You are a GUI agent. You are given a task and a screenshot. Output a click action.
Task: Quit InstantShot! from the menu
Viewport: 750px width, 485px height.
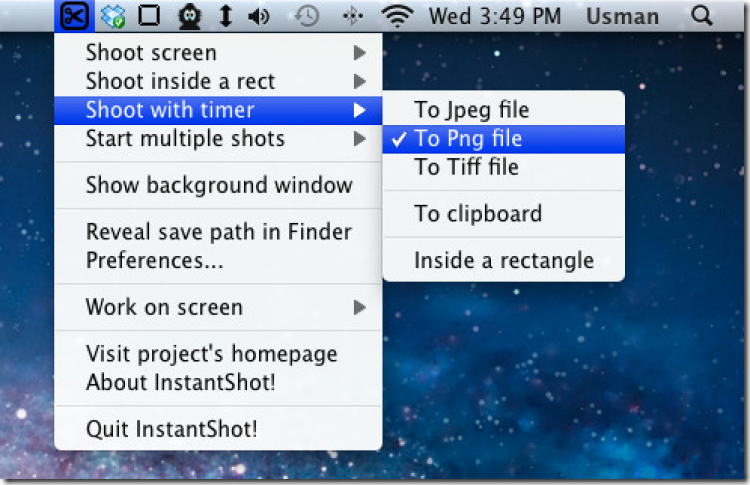point(171,430)
